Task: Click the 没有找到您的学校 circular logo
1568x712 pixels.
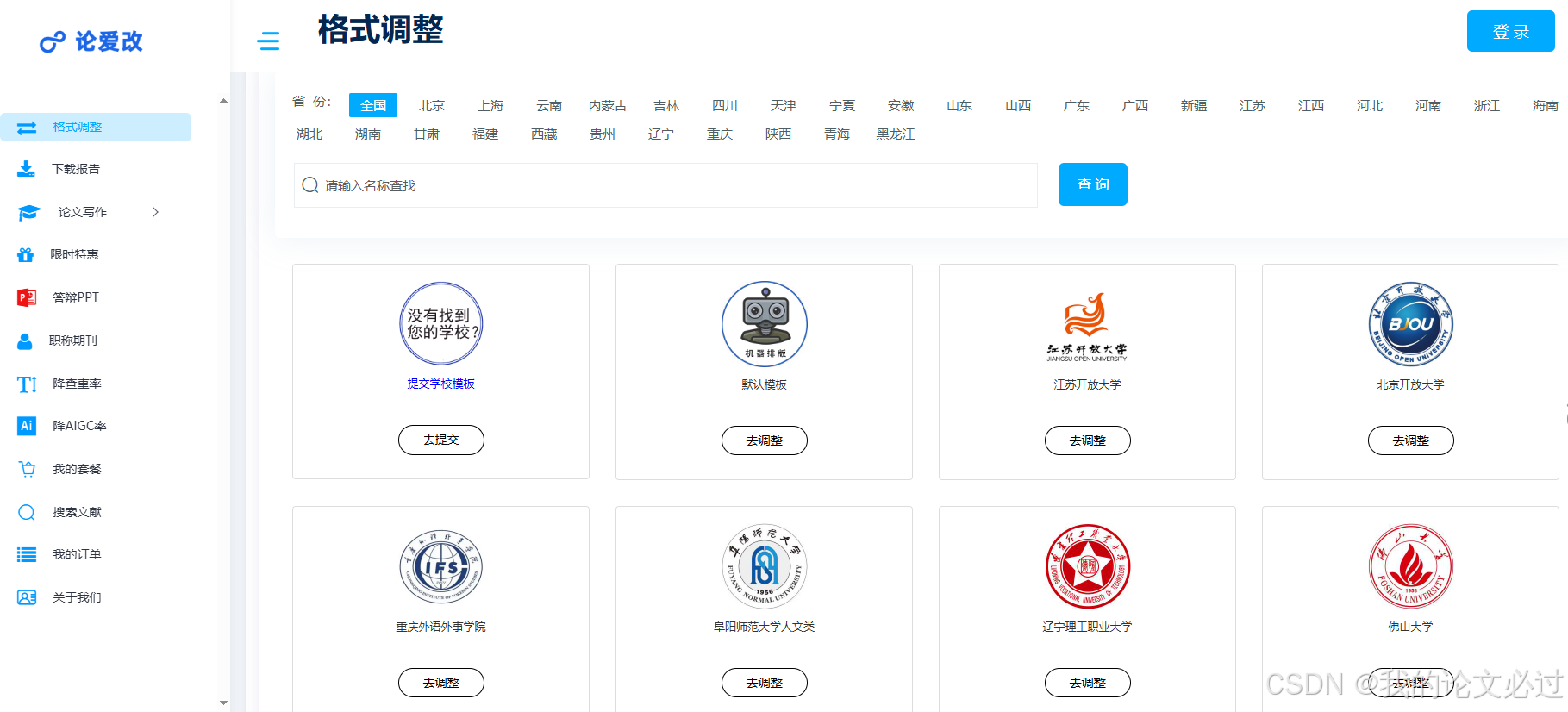Action: [441, 324]
